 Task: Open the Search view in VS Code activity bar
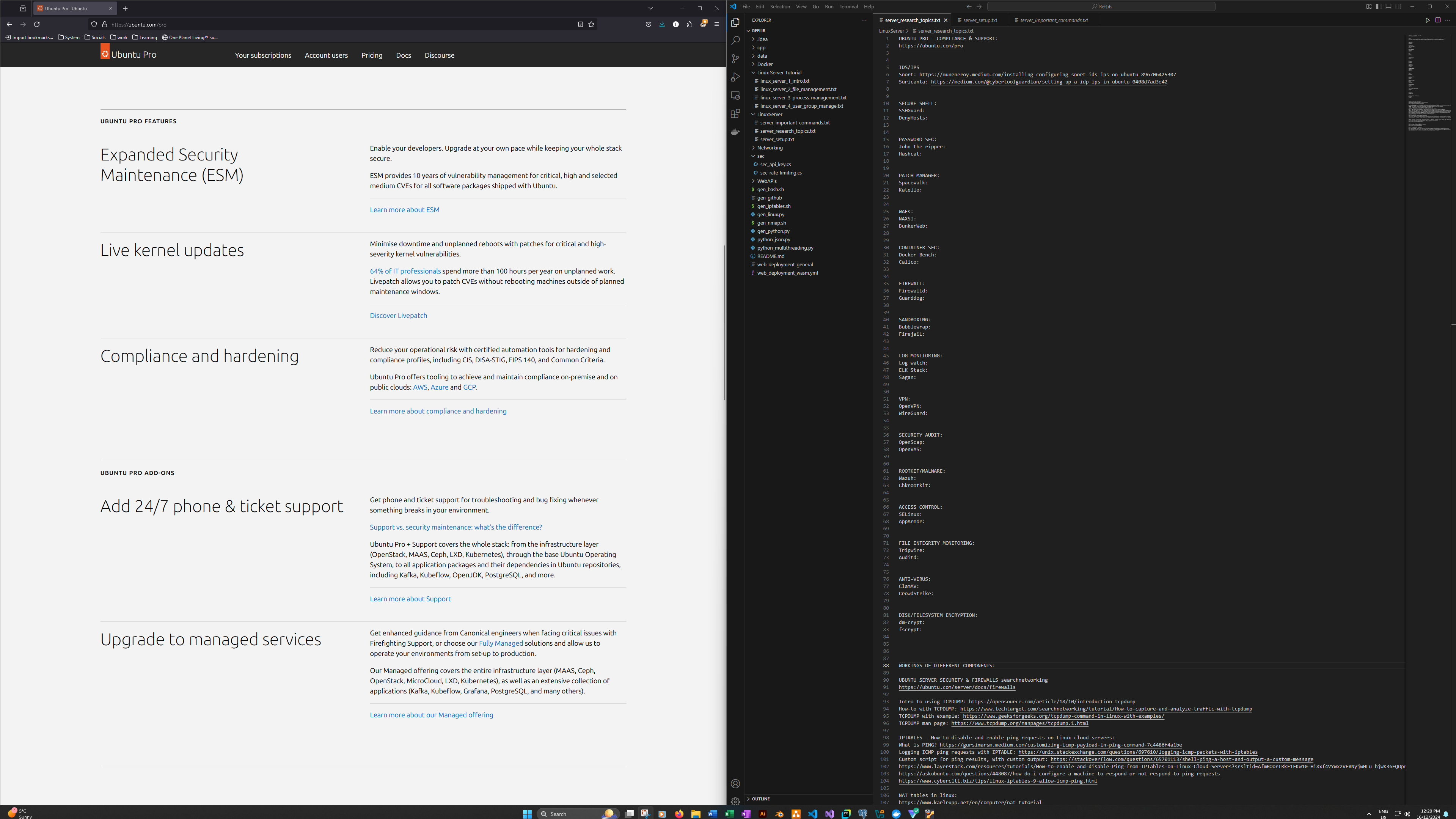point(735,41)
